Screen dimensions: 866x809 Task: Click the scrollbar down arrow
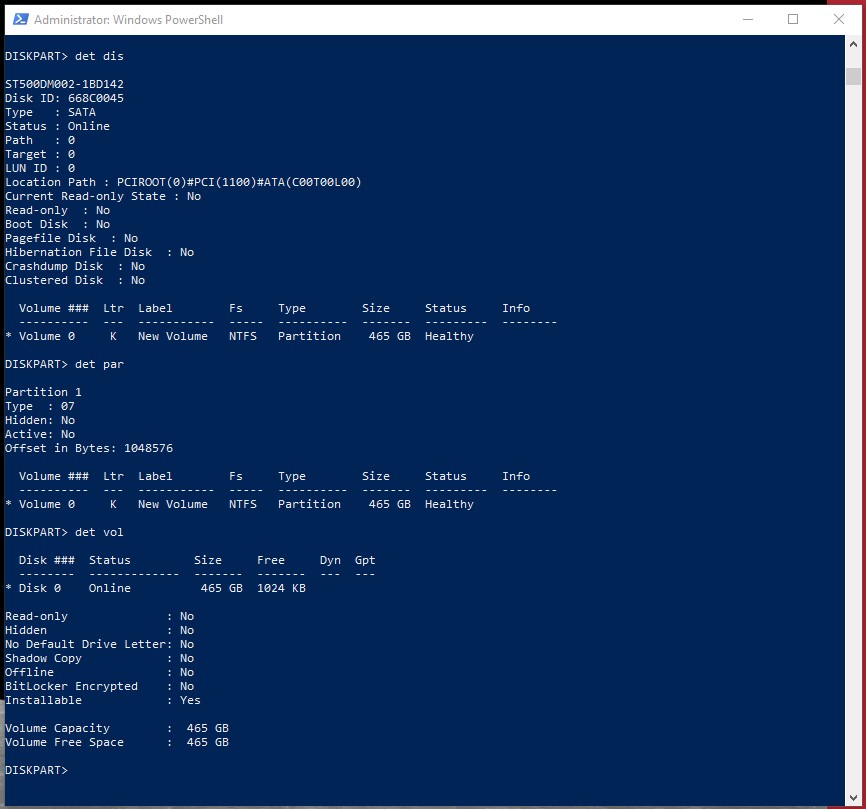coord(853,798)
